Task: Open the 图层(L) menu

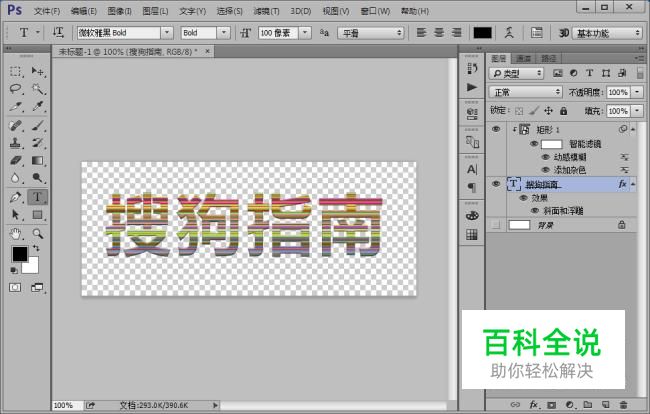Action: (x=155, y=11)
